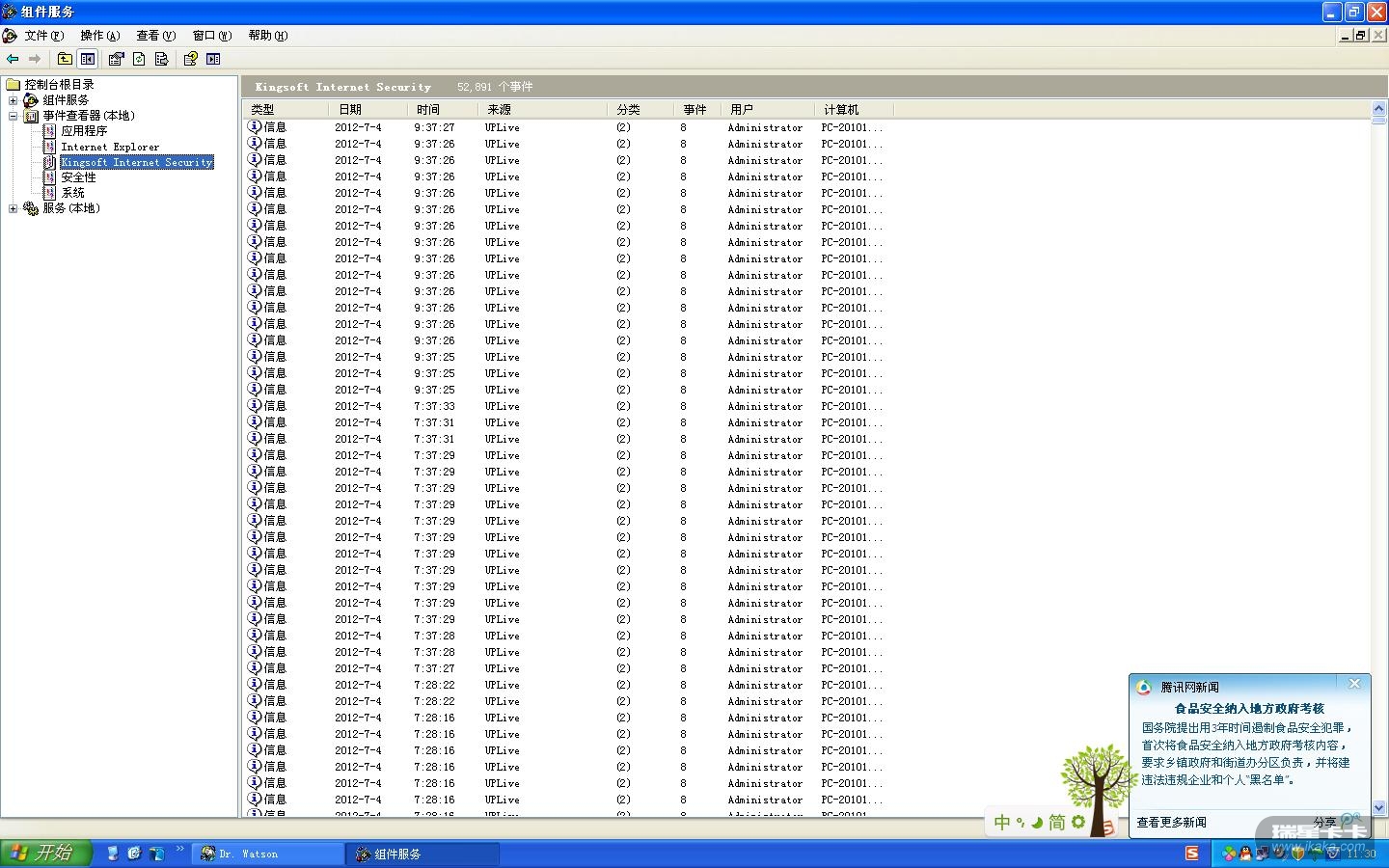Open the 安全性 event log
The width and height of the screenshot is (1389, 868).
(78, 177)
